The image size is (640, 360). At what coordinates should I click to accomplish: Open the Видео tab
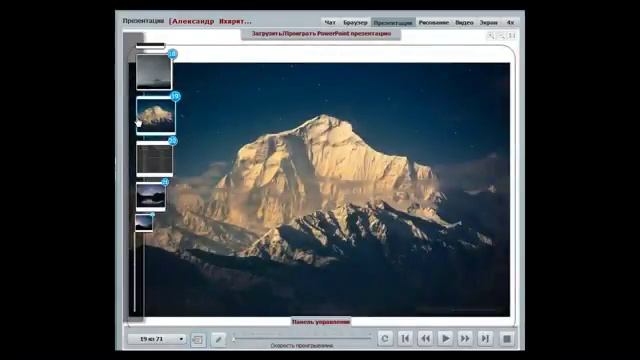(x=464, y=22)
